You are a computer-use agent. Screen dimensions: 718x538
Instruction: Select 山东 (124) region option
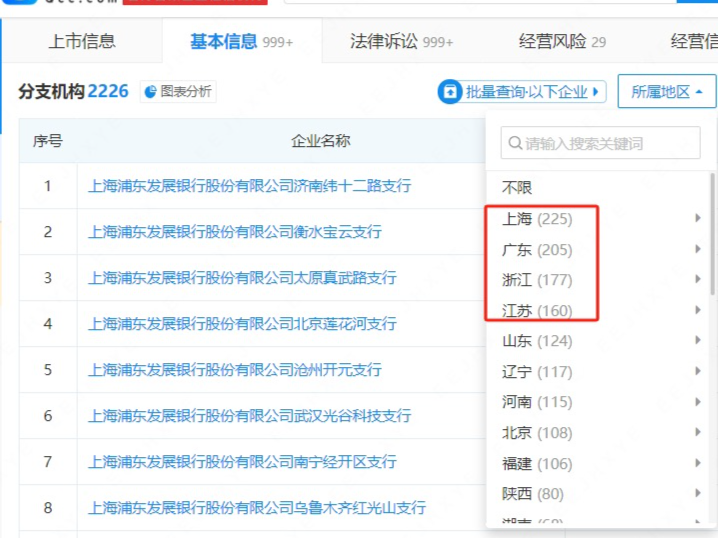(x=537, y=341)
